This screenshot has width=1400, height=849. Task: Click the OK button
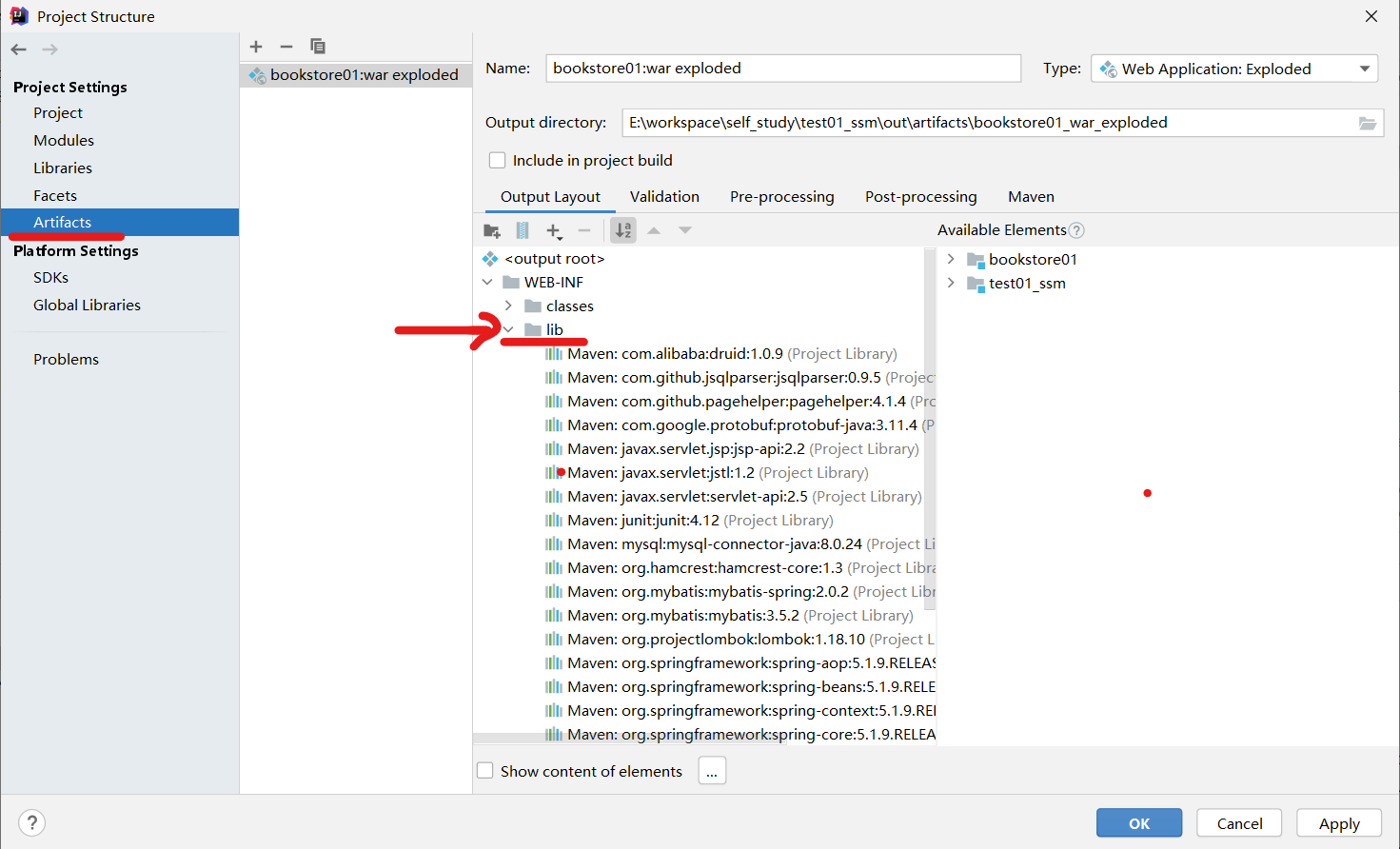[x=1139, y=823]
